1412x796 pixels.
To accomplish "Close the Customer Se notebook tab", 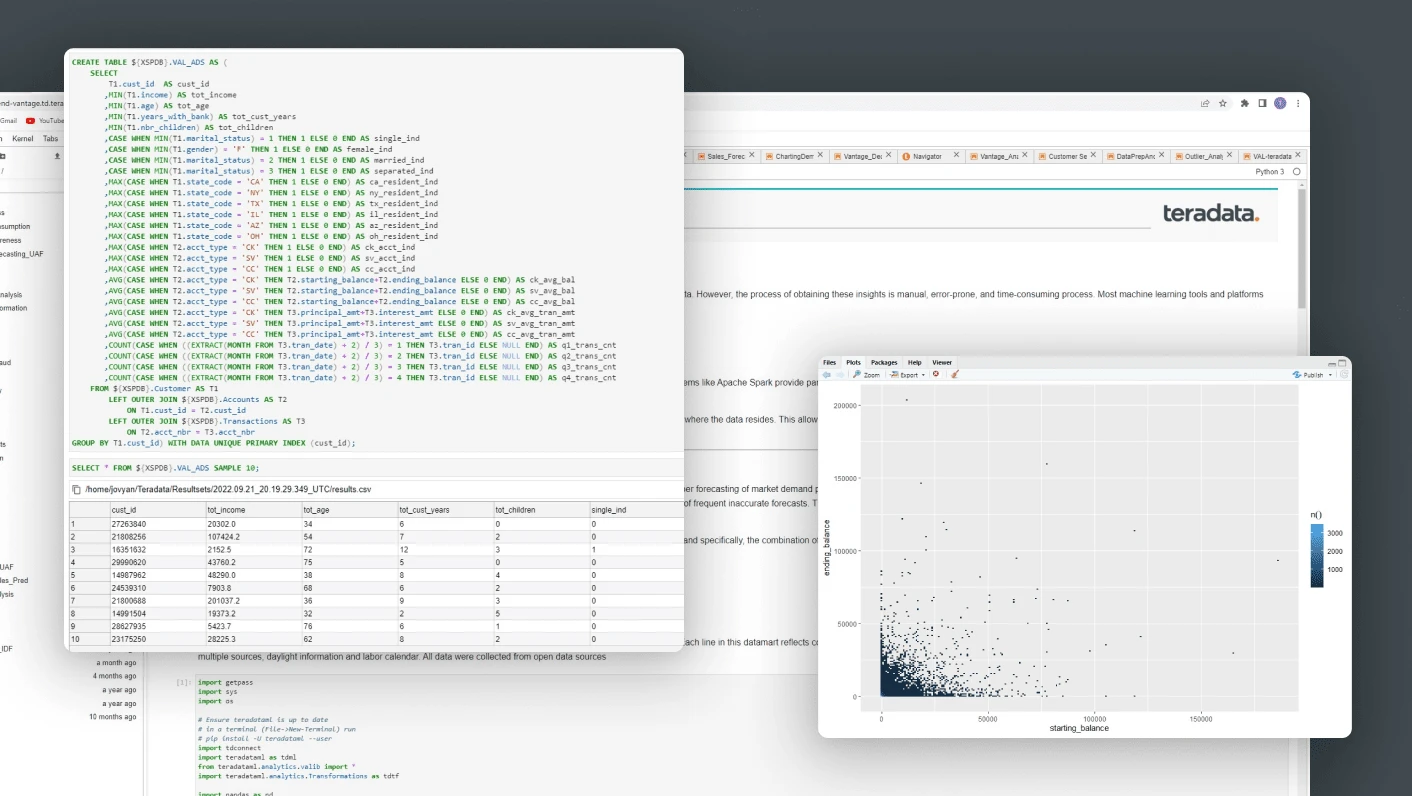I will 1093,155.
